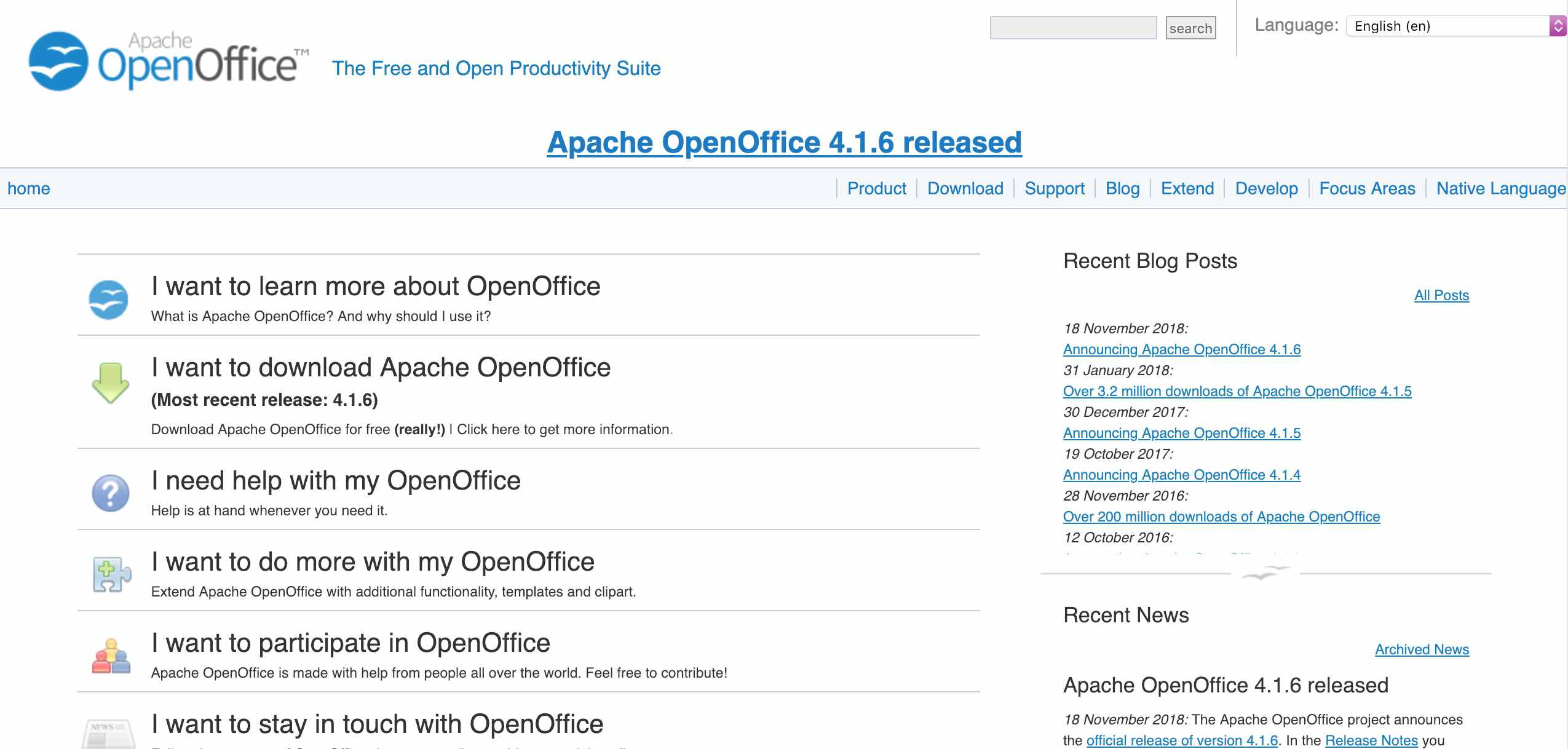Screen dimensions: 1568x749
Task: Click the search text field
Action: click(x=1073, y=28)
